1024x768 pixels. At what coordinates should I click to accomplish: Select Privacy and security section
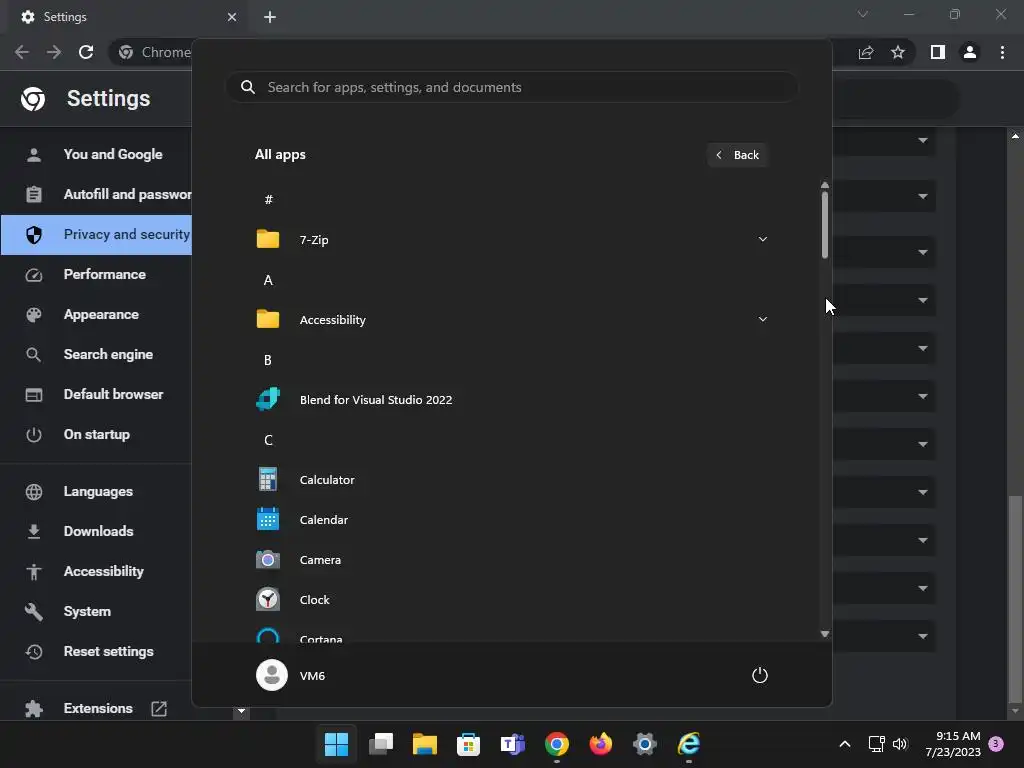(x=97, y=234)
